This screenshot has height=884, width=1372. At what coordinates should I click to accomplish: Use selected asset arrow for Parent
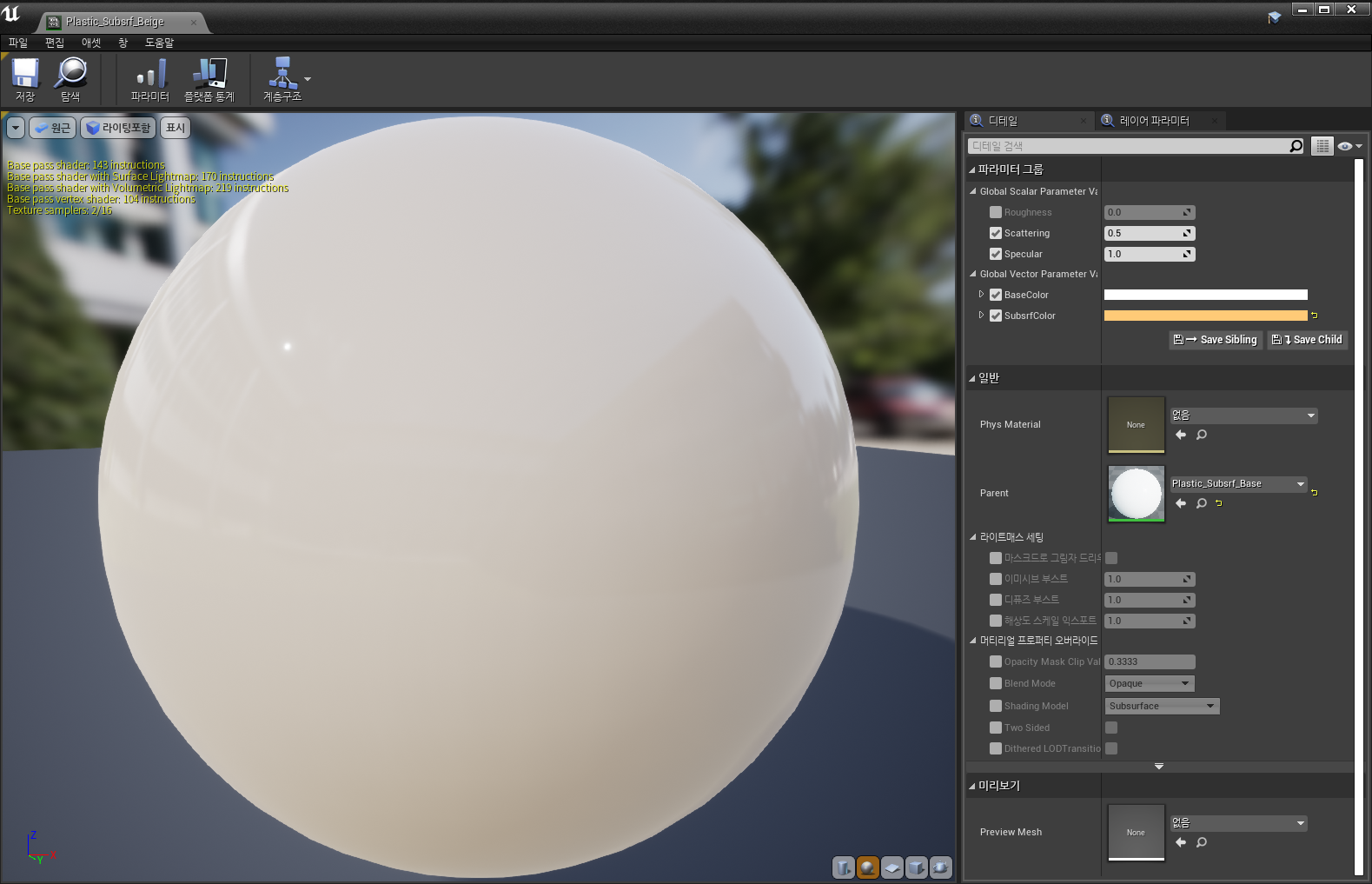[x=1181, y=503]
